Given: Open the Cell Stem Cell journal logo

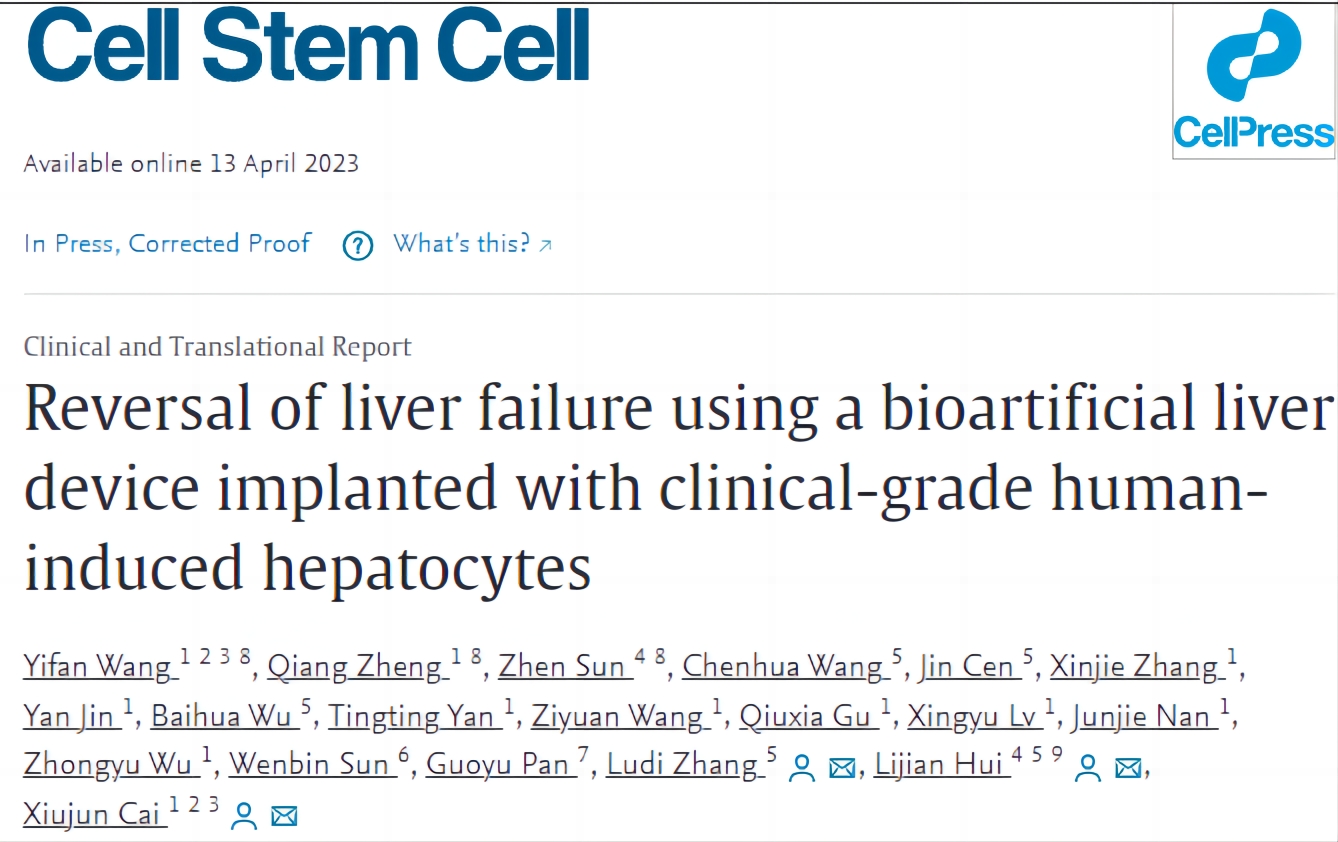Looking at the screenshot, I should click(x=308, y=45).
